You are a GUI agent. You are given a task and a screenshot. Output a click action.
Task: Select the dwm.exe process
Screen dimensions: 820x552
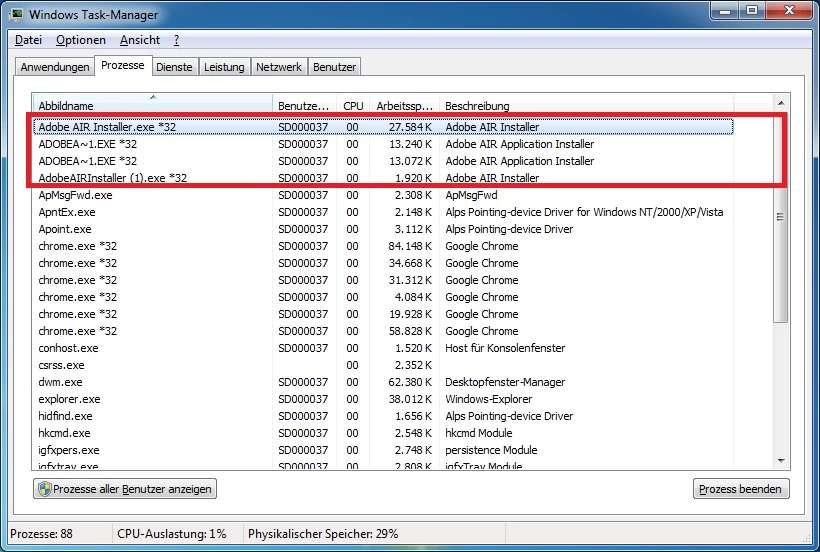click(383, 382)
